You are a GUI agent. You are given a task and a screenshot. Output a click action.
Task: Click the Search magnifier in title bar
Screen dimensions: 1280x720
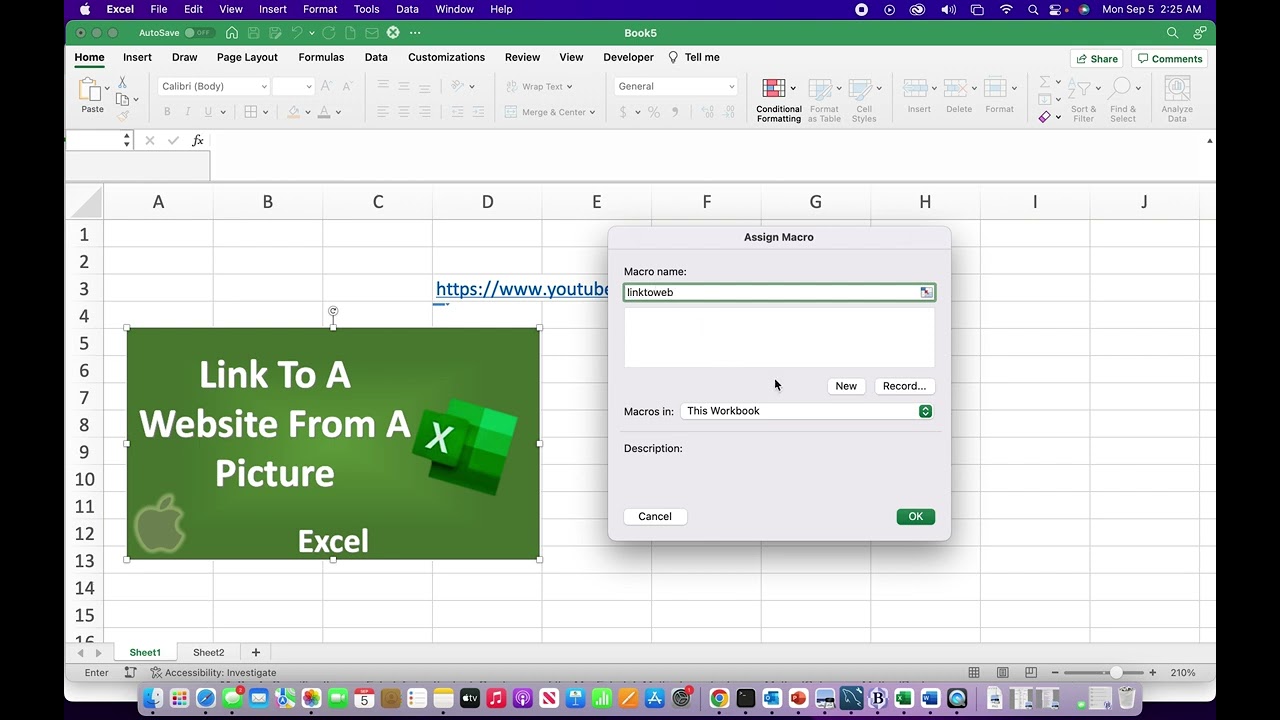1172,33
